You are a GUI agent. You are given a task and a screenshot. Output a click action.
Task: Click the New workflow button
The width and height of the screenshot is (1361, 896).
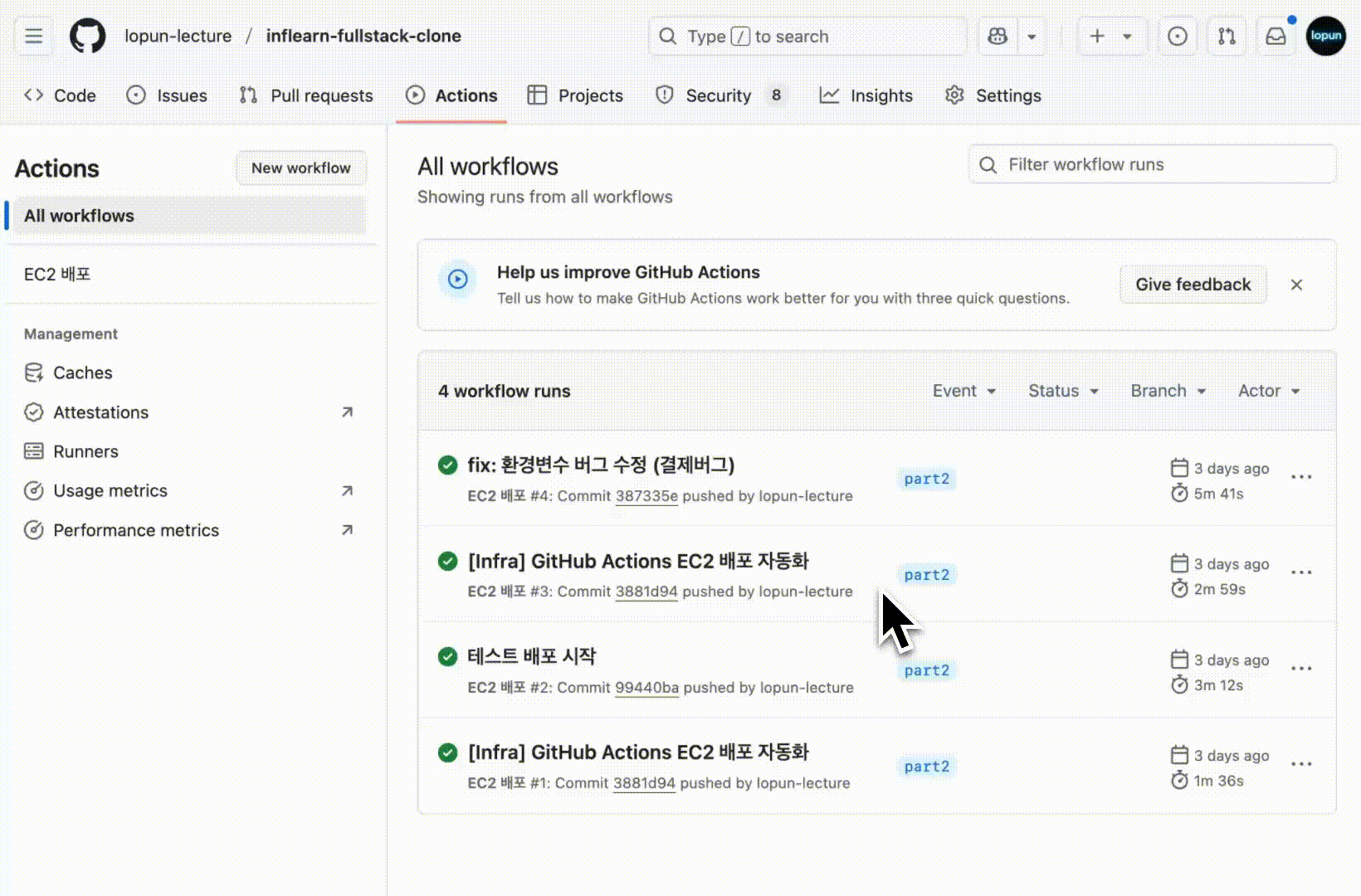tap(301, 168)
